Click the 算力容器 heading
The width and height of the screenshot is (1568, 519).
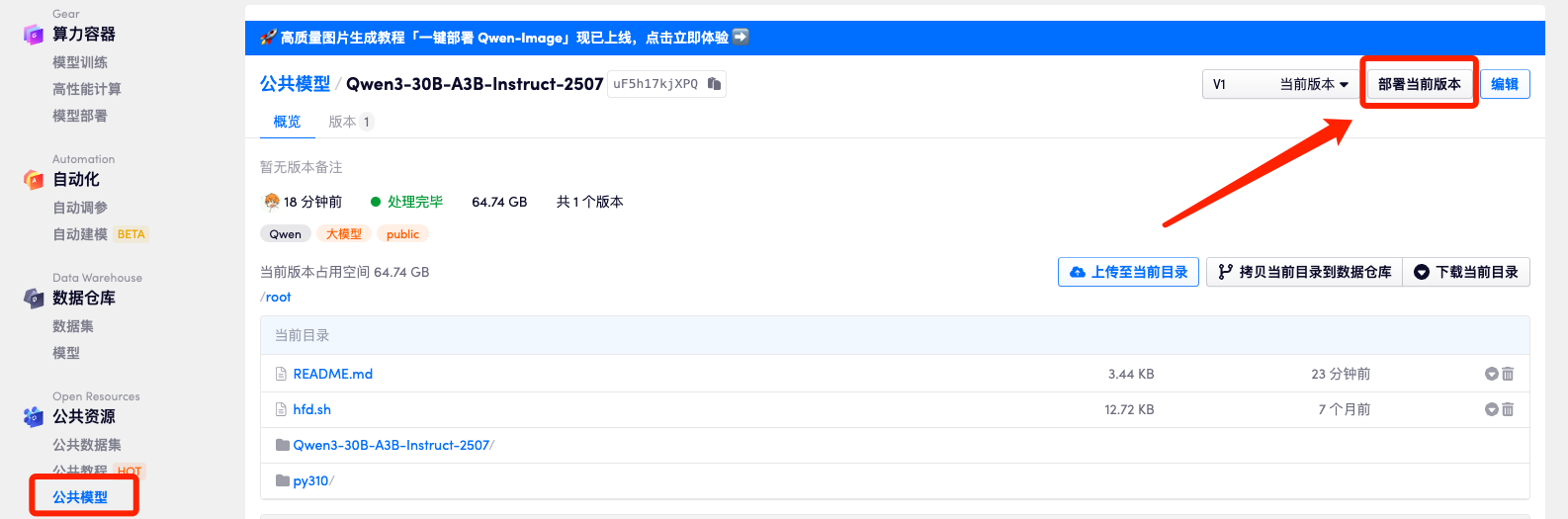point(84,35)
